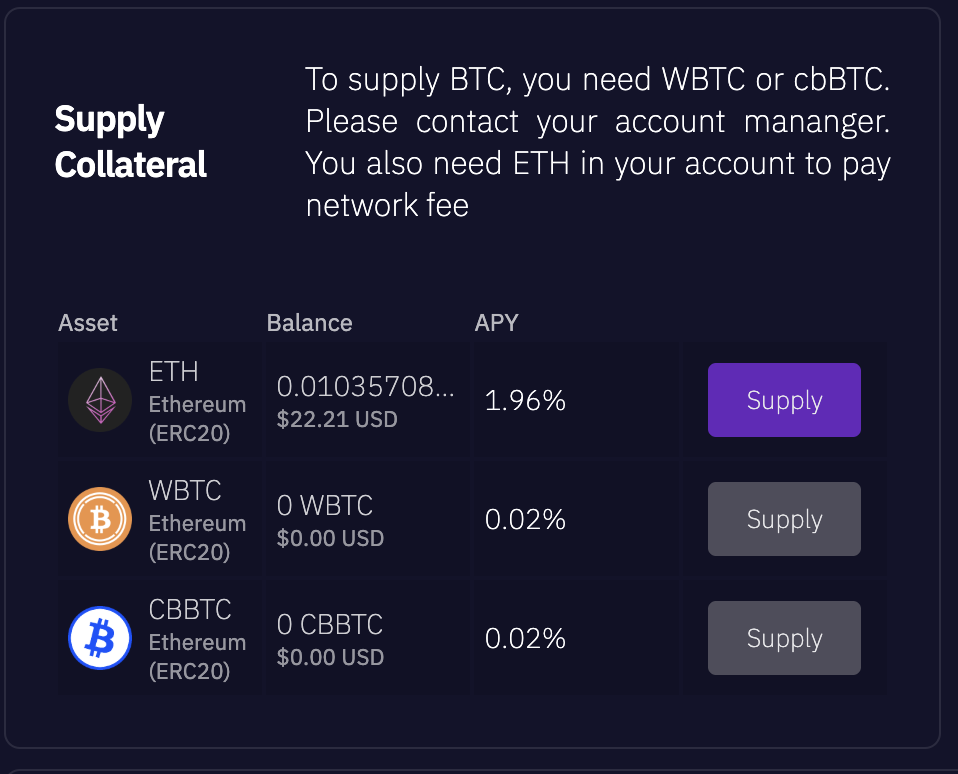
Task: Supply ETH using the purple button
Action: (784, 400)
